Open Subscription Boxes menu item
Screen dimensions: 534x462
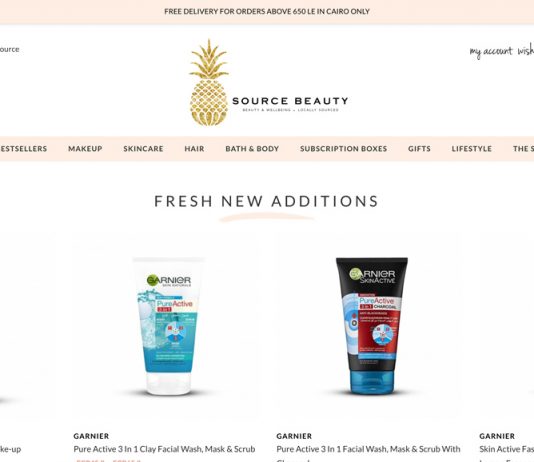pos(344,149)
